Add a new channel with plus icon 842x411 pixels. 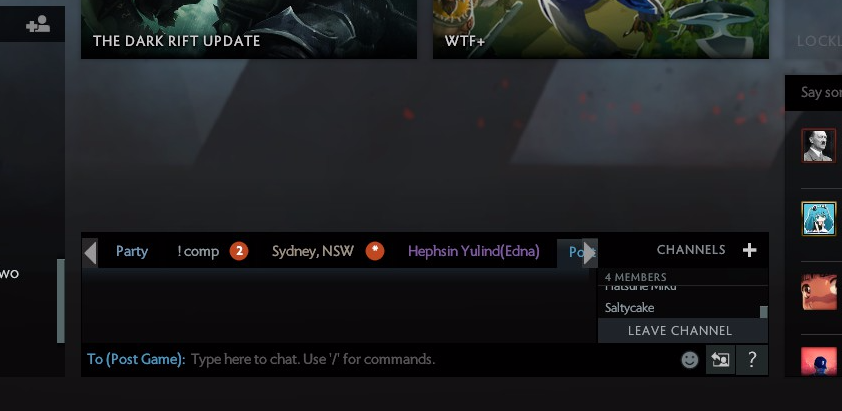750,250
